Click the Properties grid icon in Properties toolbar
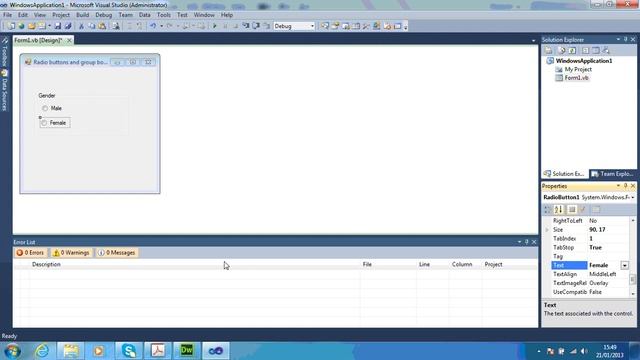The width and height of the screenshot is (640, 360). [572, 209]
